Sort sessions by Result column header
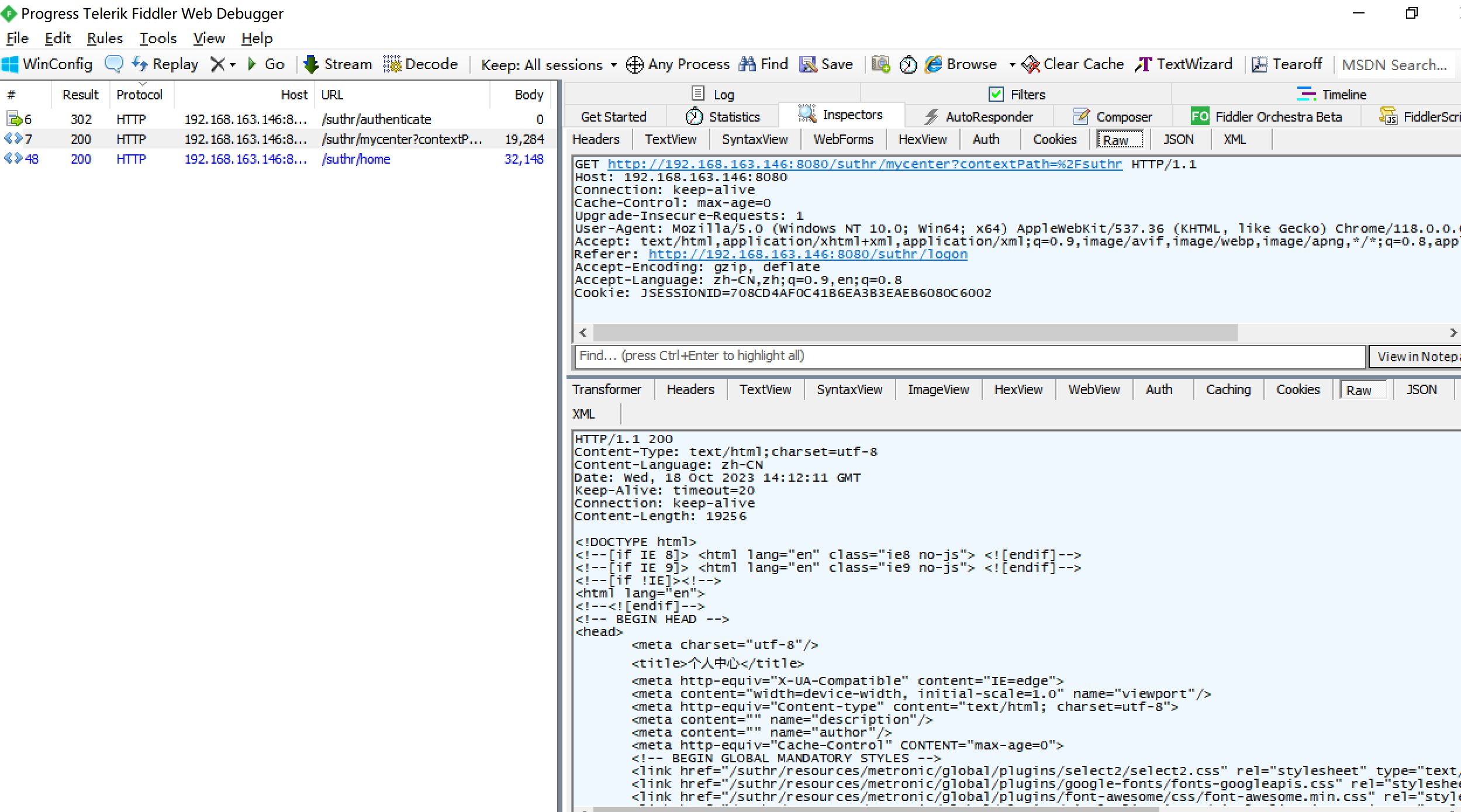1461x812 pixels. pos(80,95)
